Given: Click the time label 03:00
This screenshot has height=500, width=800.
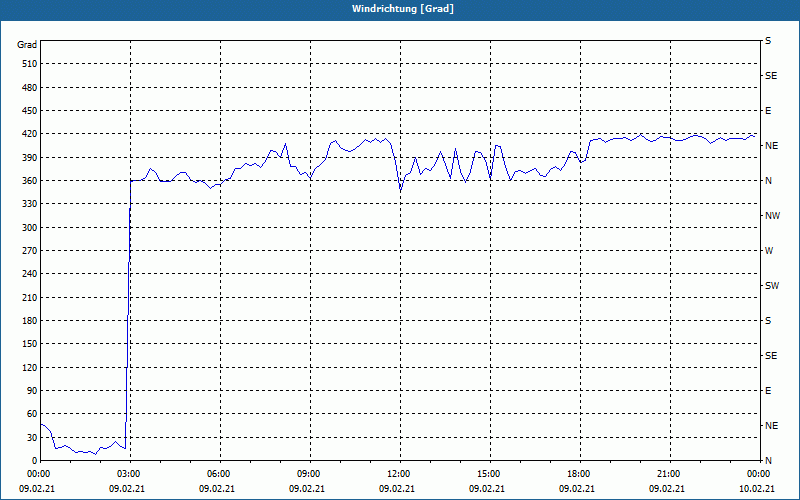Looking at the screenshot, I should 130,474.
